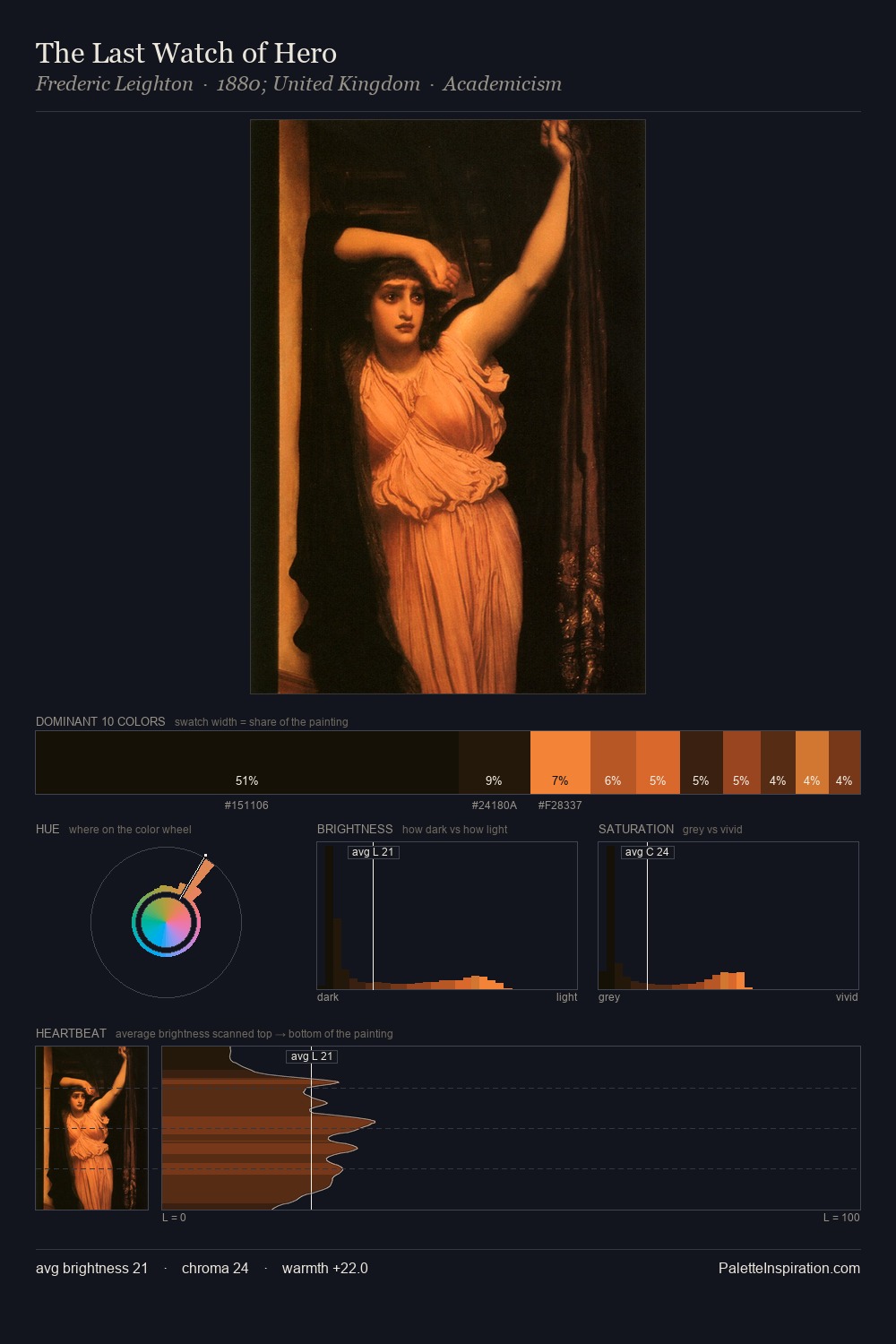
Task: Click the SATURATION section heading
Action: 636,829
